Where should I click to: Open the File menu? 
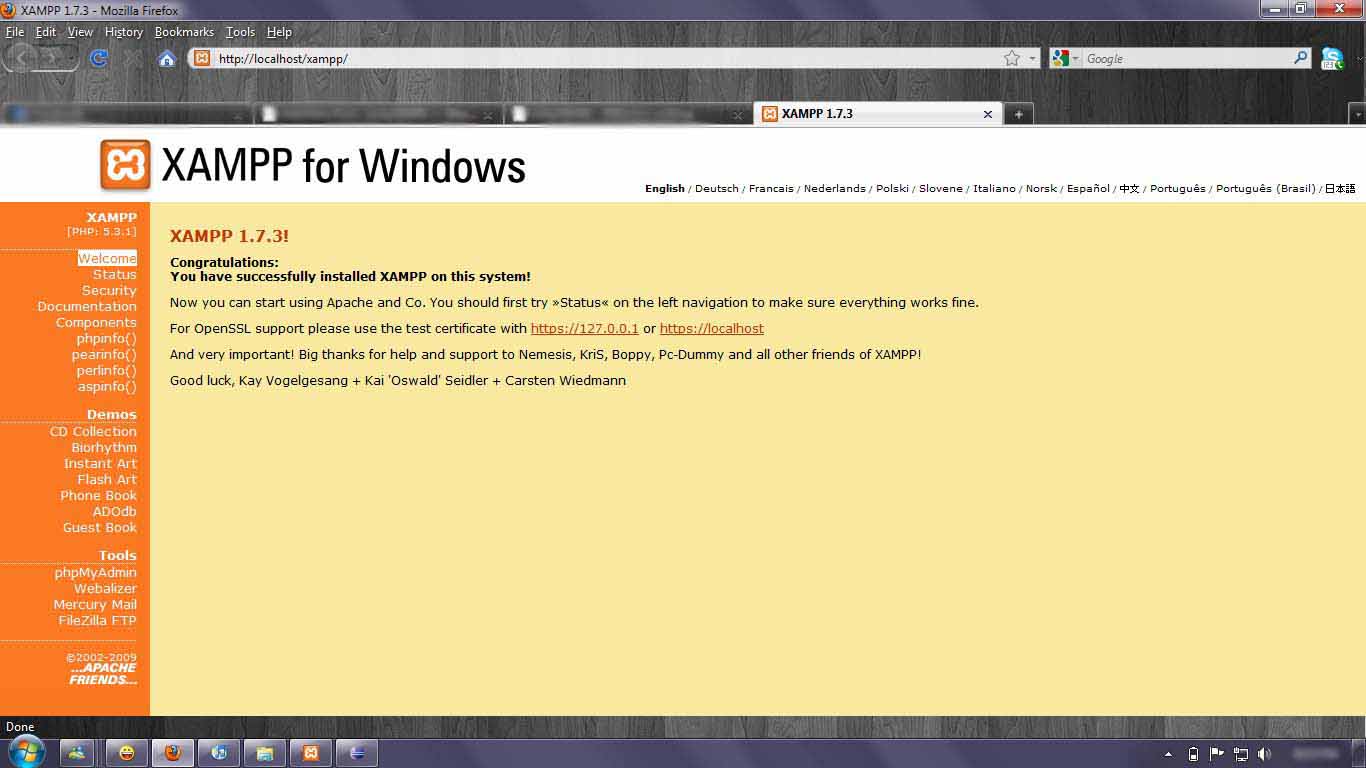point(15,32)
